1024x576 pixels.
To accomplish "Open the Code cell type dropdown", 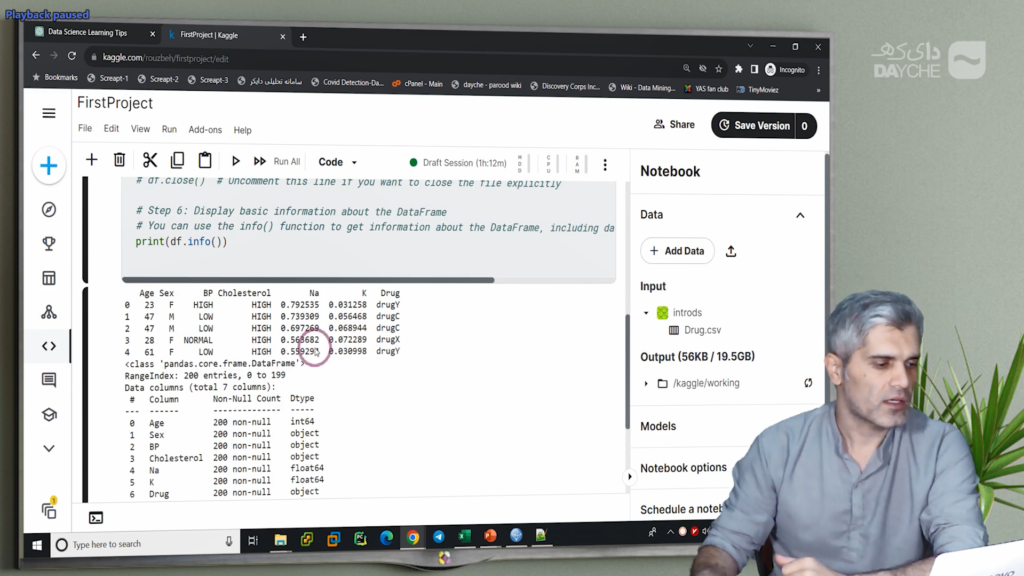I will point(337,162).
